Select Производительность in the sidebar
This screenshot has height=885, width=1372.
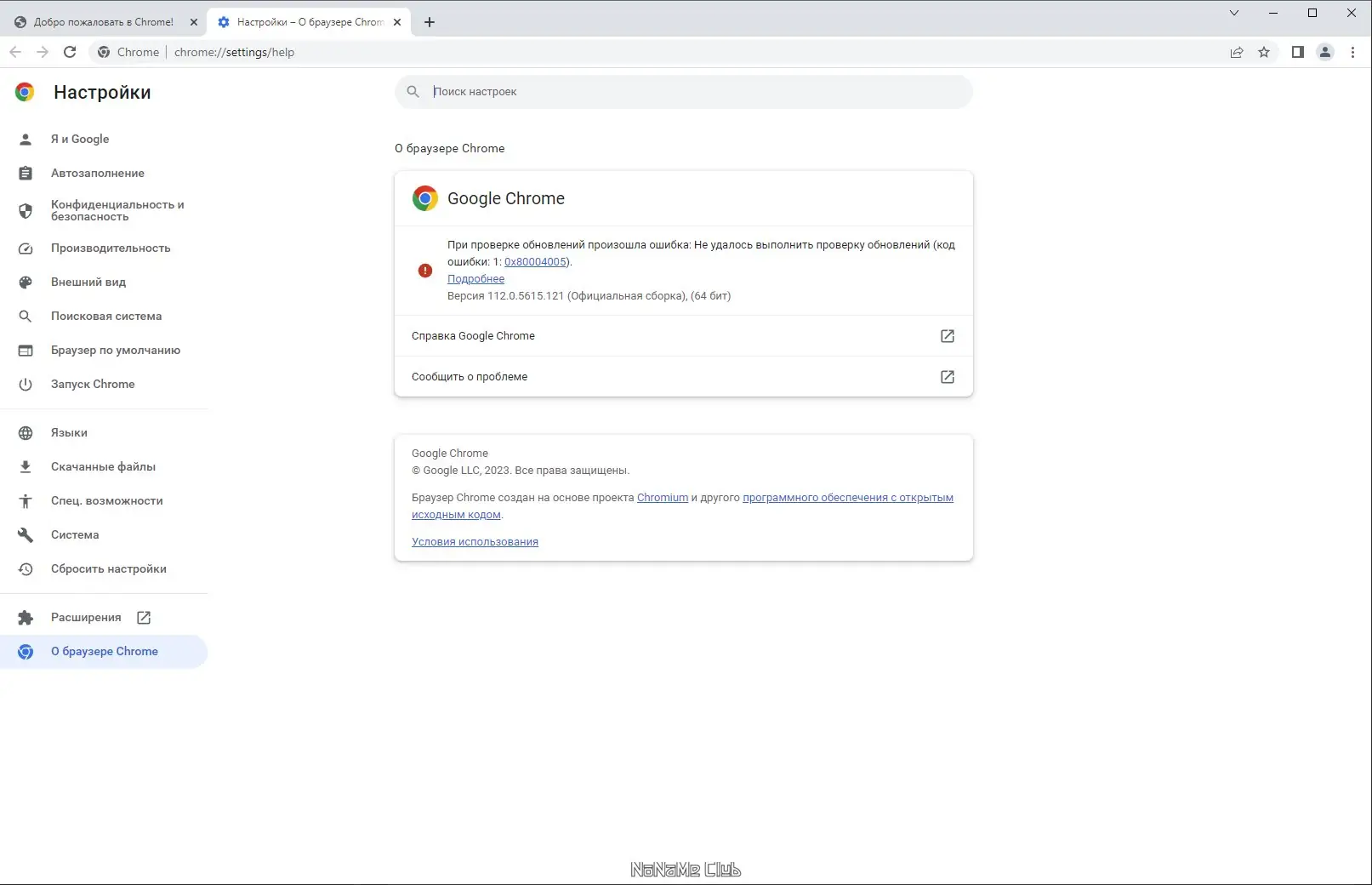(110, 248)
